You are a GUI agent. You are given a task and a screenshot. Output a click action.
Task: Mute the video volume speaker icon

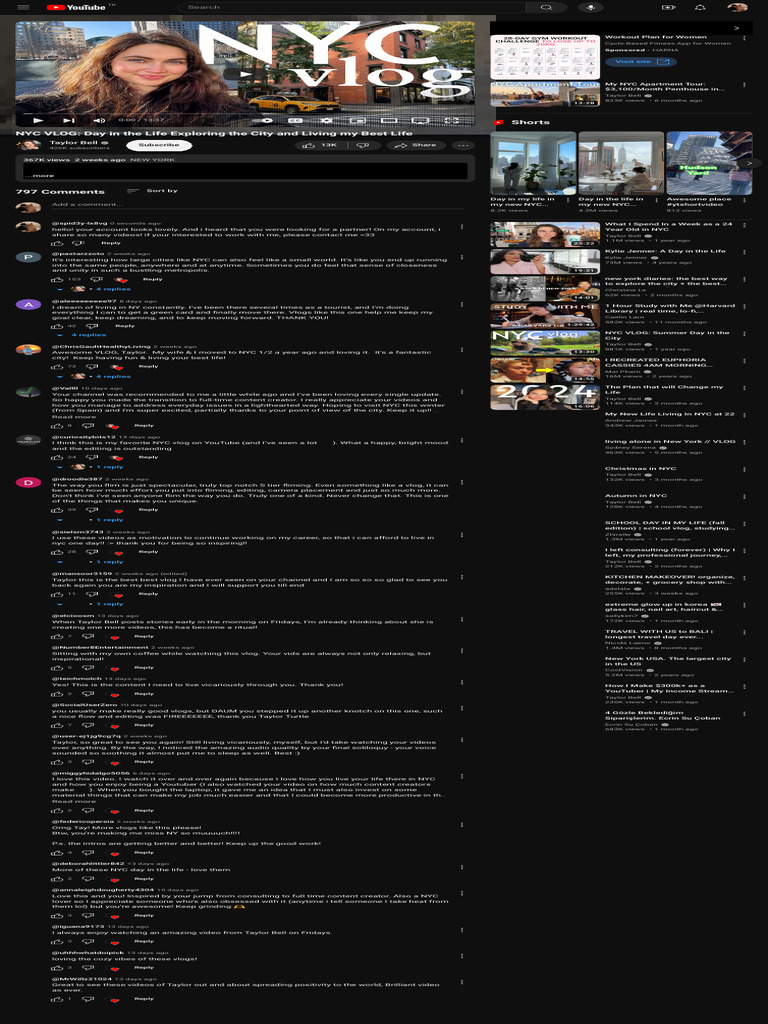(99, 120)
